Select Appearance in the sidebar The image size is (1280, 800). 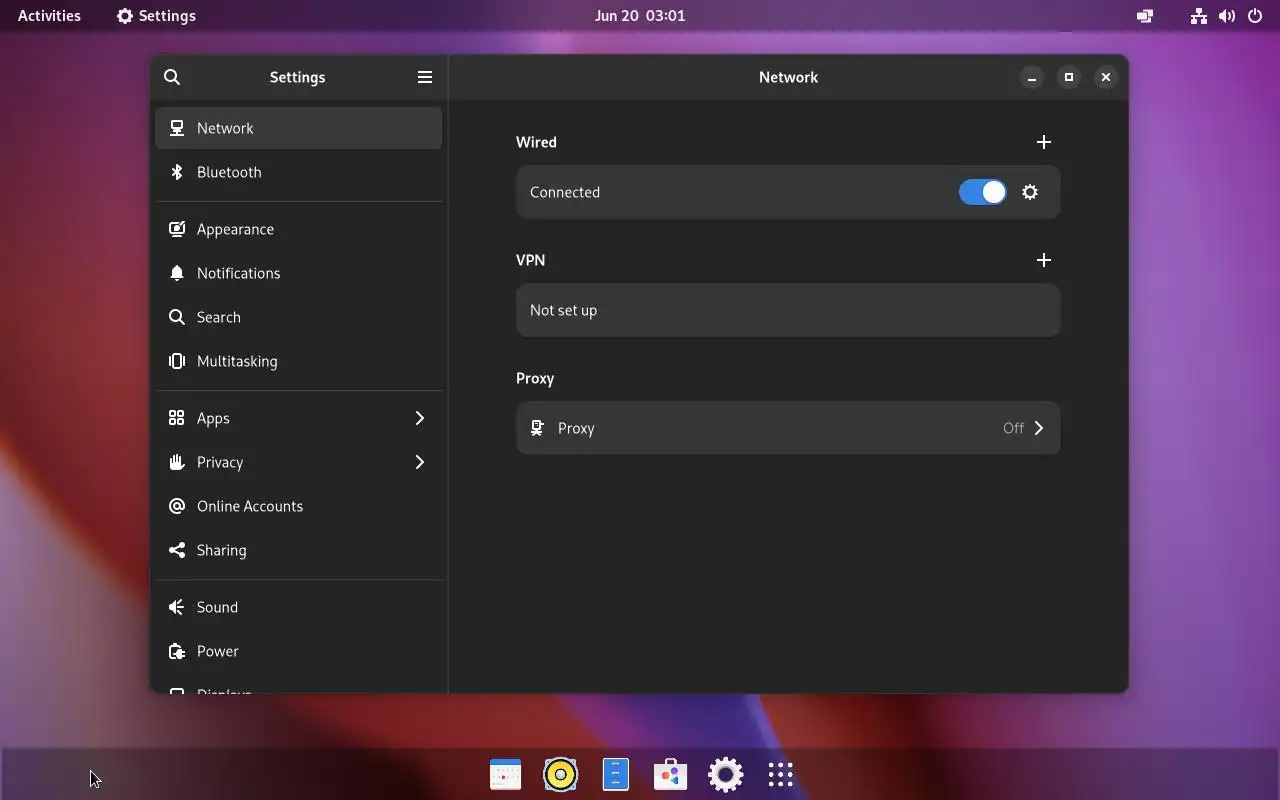[298, 229]
